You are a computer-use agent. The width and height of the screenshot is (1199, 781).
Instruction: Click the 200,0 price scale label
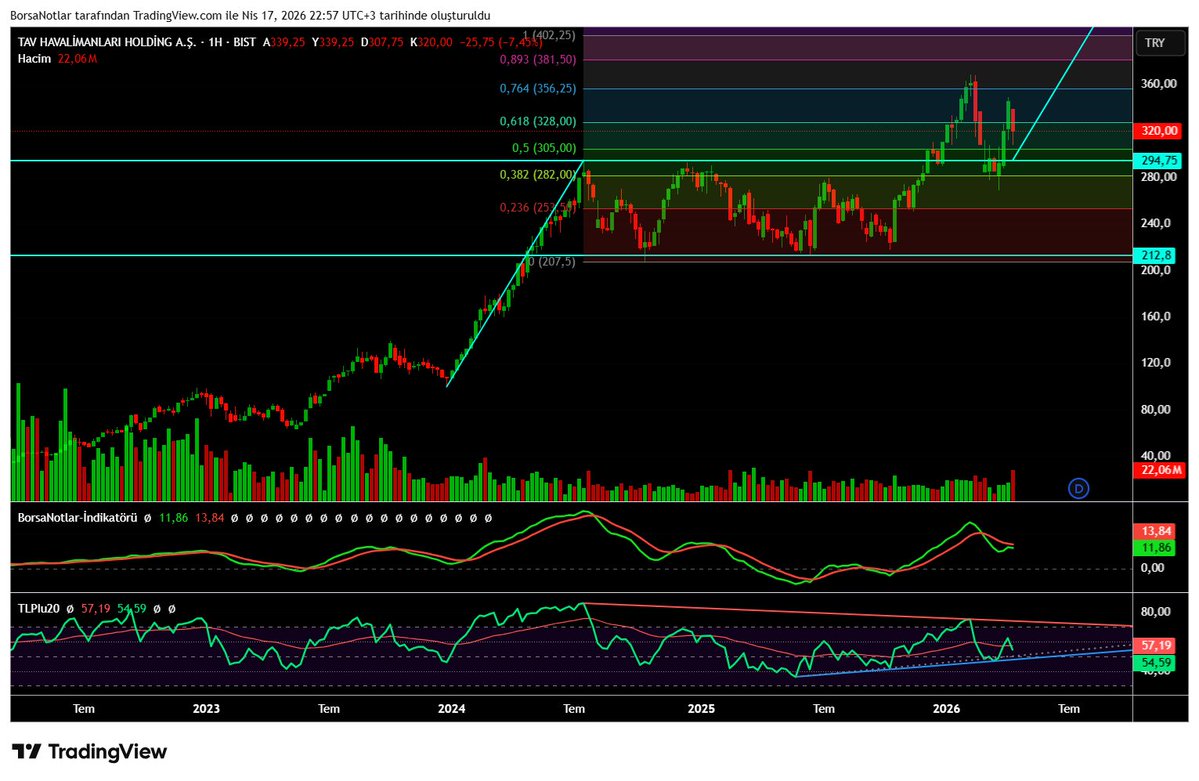point(1155,270)
